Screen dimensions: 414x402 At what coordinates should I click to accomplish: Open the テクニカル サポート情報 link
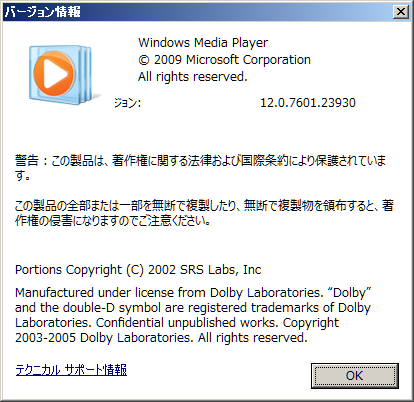[x=71, y=370]
